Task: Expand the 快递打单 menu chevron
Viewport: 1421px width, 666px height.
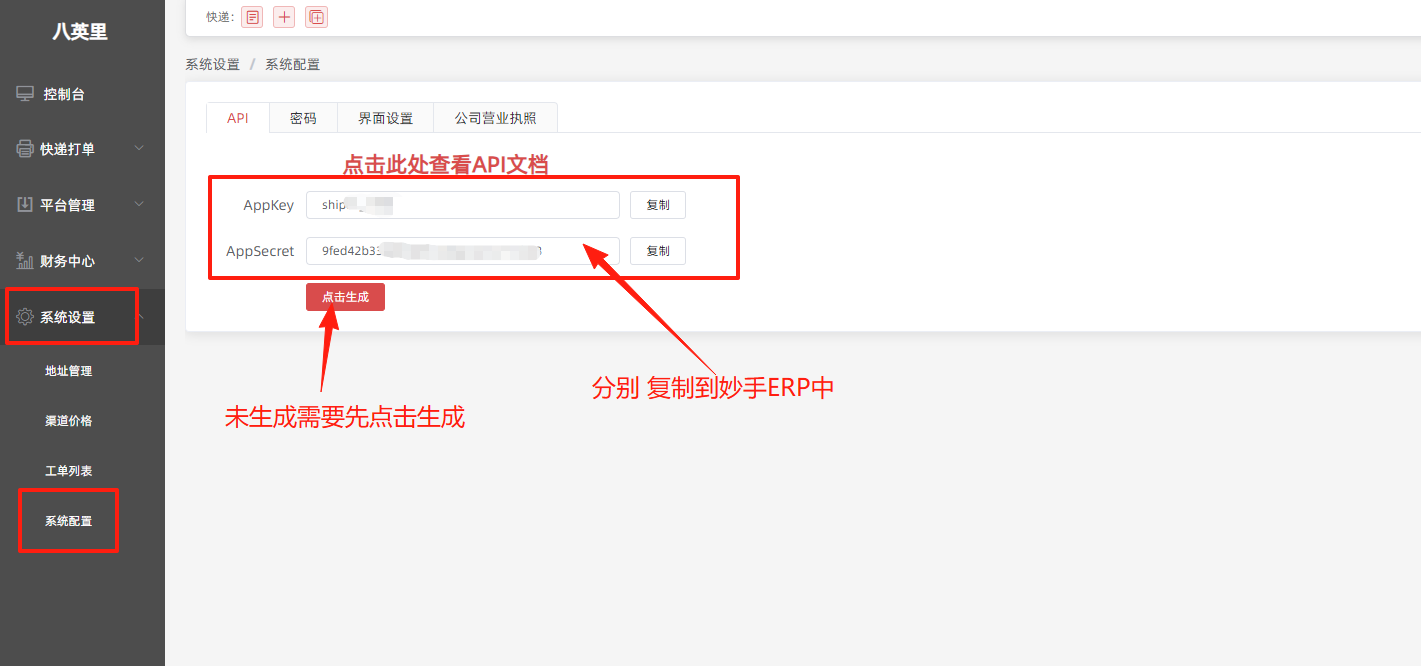Action: (x=139, y=149)
